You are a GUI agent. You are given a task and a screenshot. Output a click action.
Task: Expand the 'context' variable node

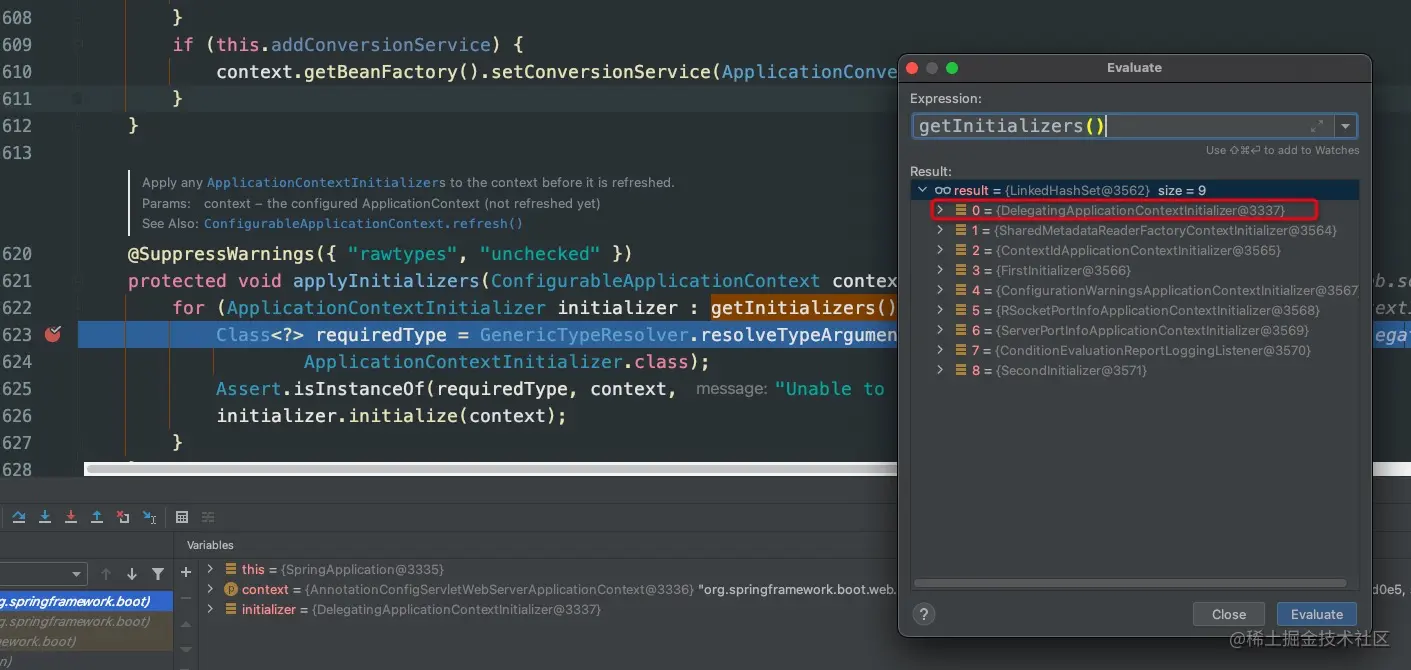210,589
